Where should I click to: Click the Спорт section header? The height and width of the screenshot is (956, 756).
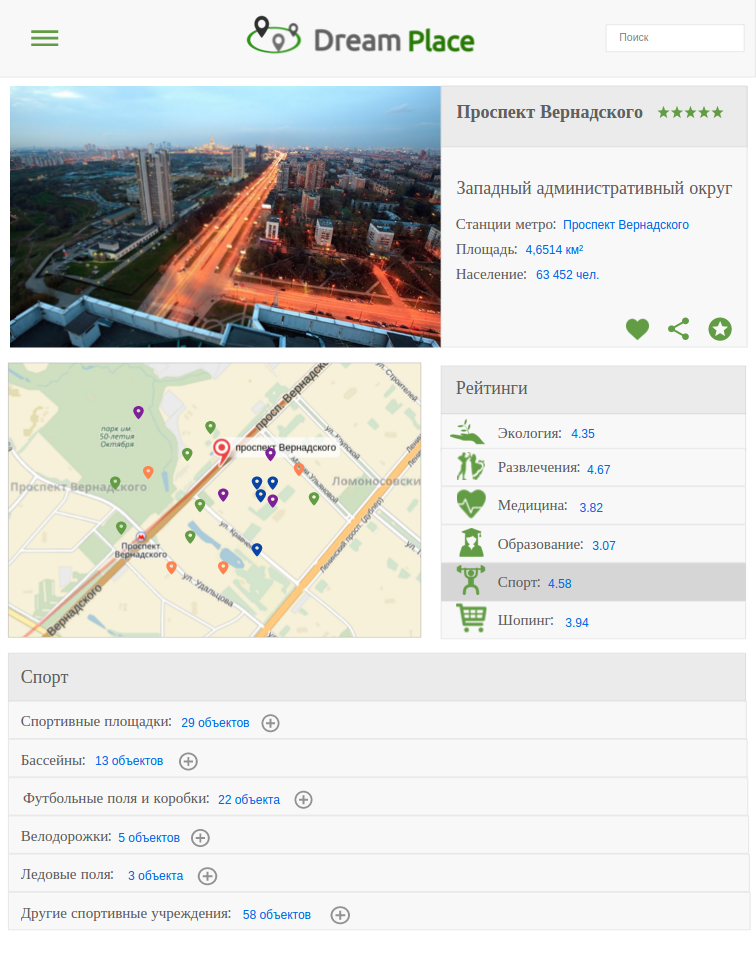pyautogui.click(x=377, y=677)
